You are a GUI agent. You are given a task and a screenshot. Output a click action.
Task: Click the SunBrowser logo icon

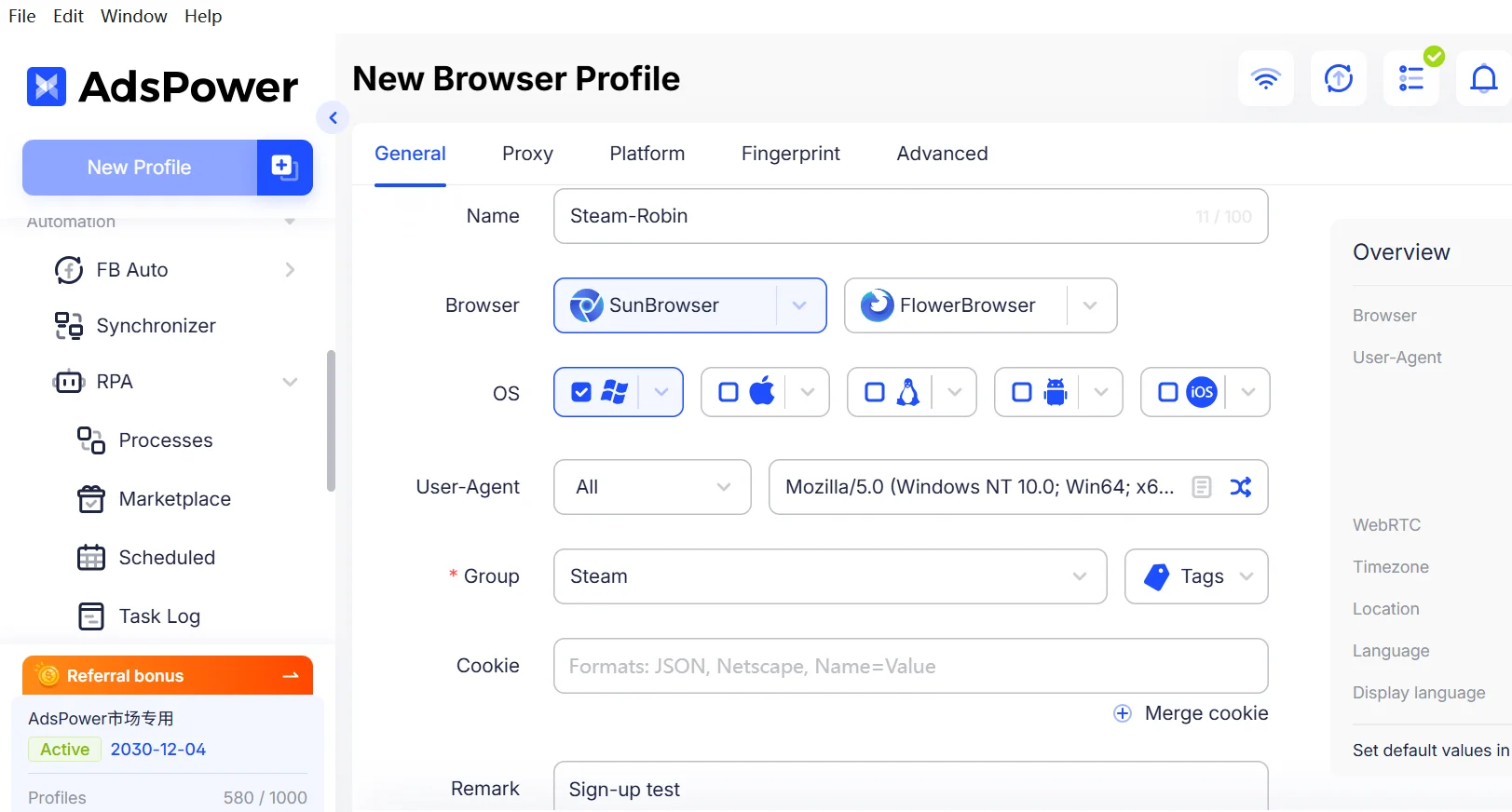click(586, 305)
